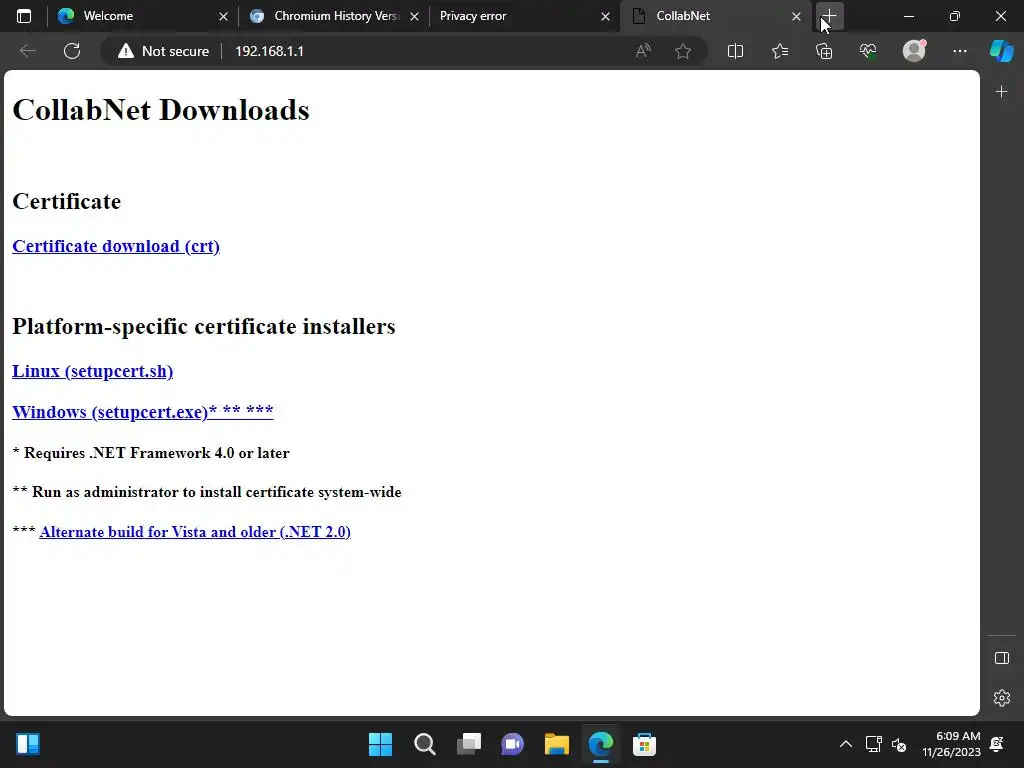Open Alternate build for Vista link
The height and width of the screenshot is (768, 1024).
(195, 532)
